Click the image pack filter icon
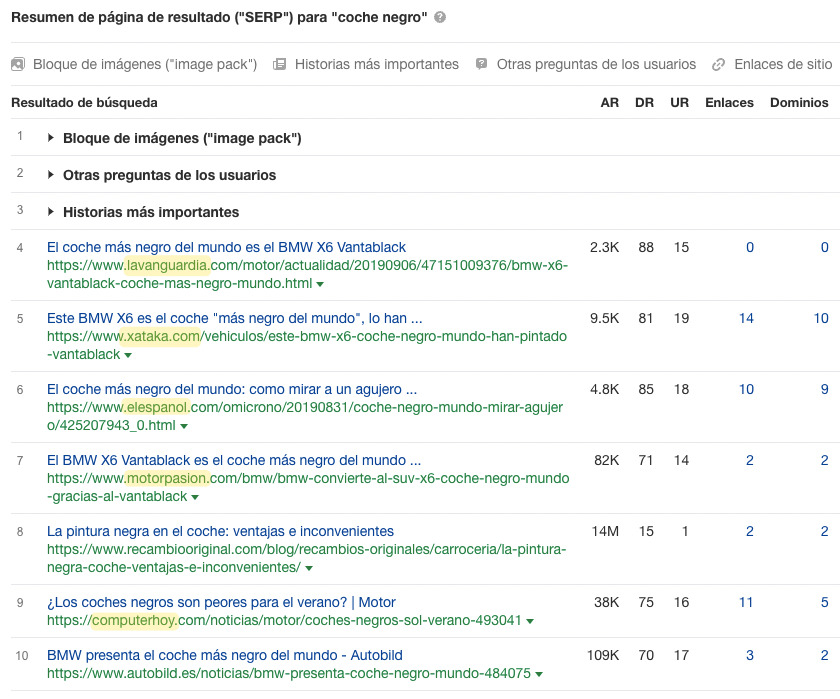 pyautogui.click(x=18, y=64)
